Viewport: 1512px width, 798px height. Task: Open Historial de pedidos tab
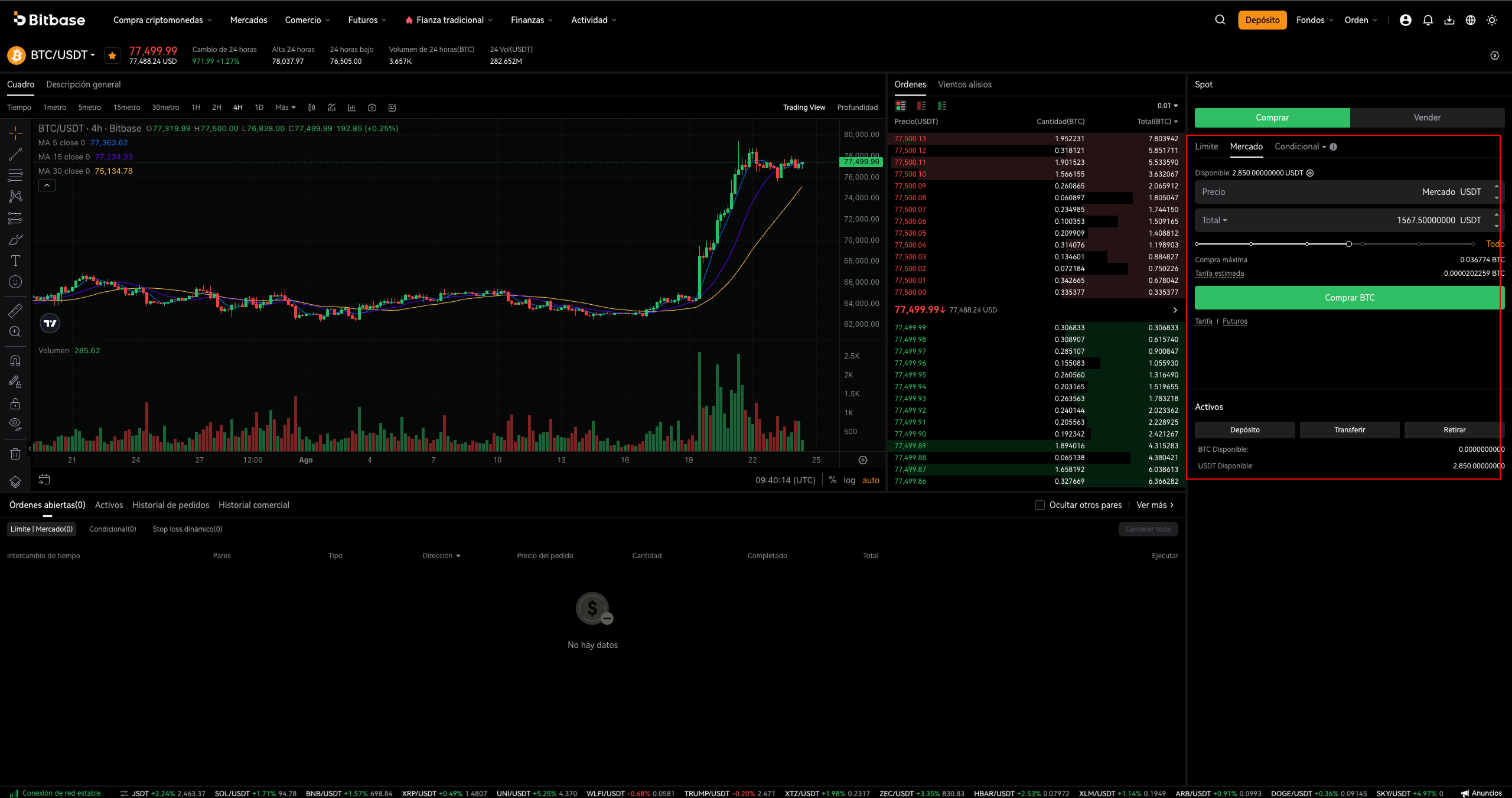pos(171,505)
